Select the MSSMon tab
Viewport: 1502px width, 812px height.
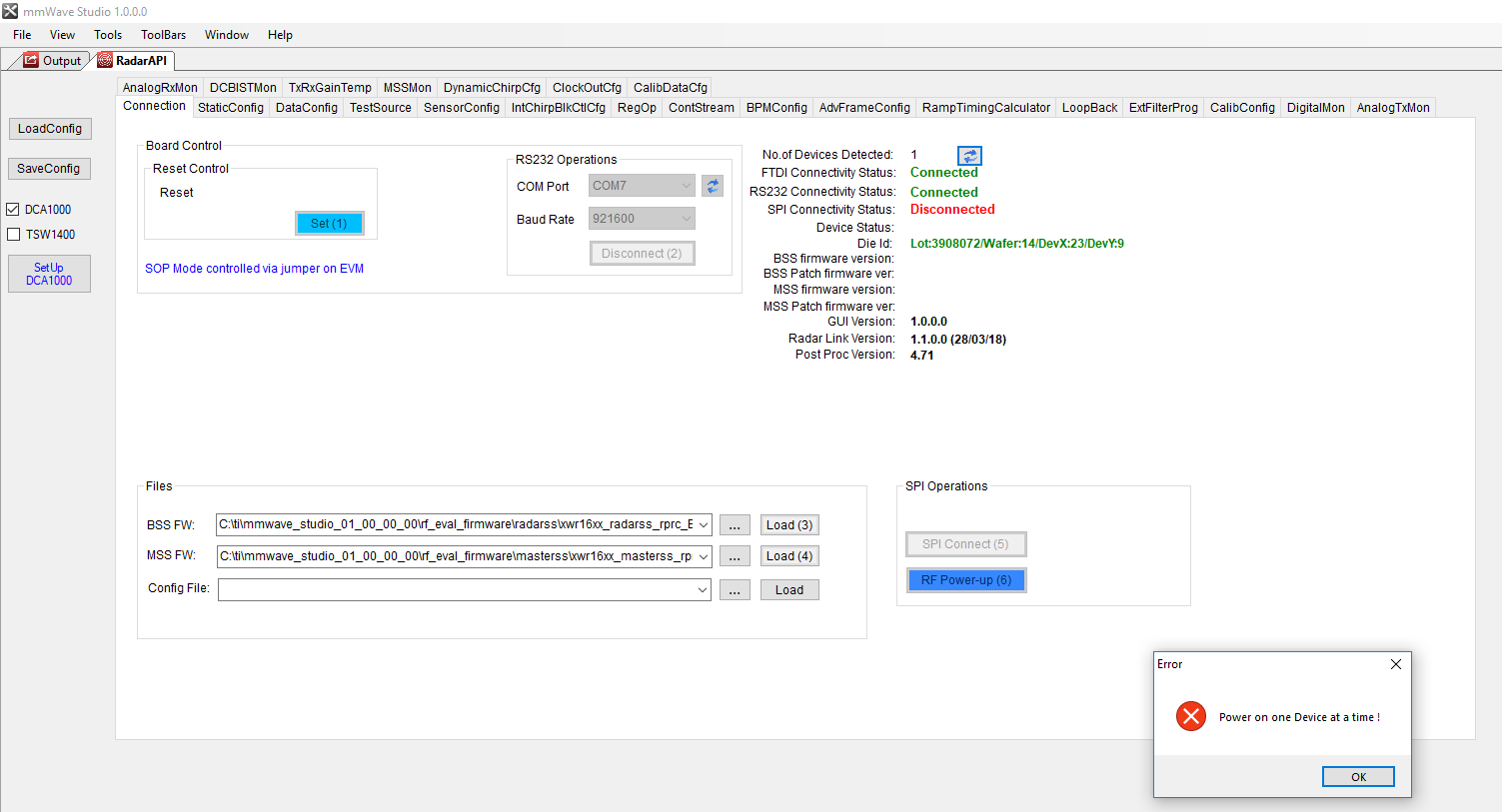[x=408, y=88]
